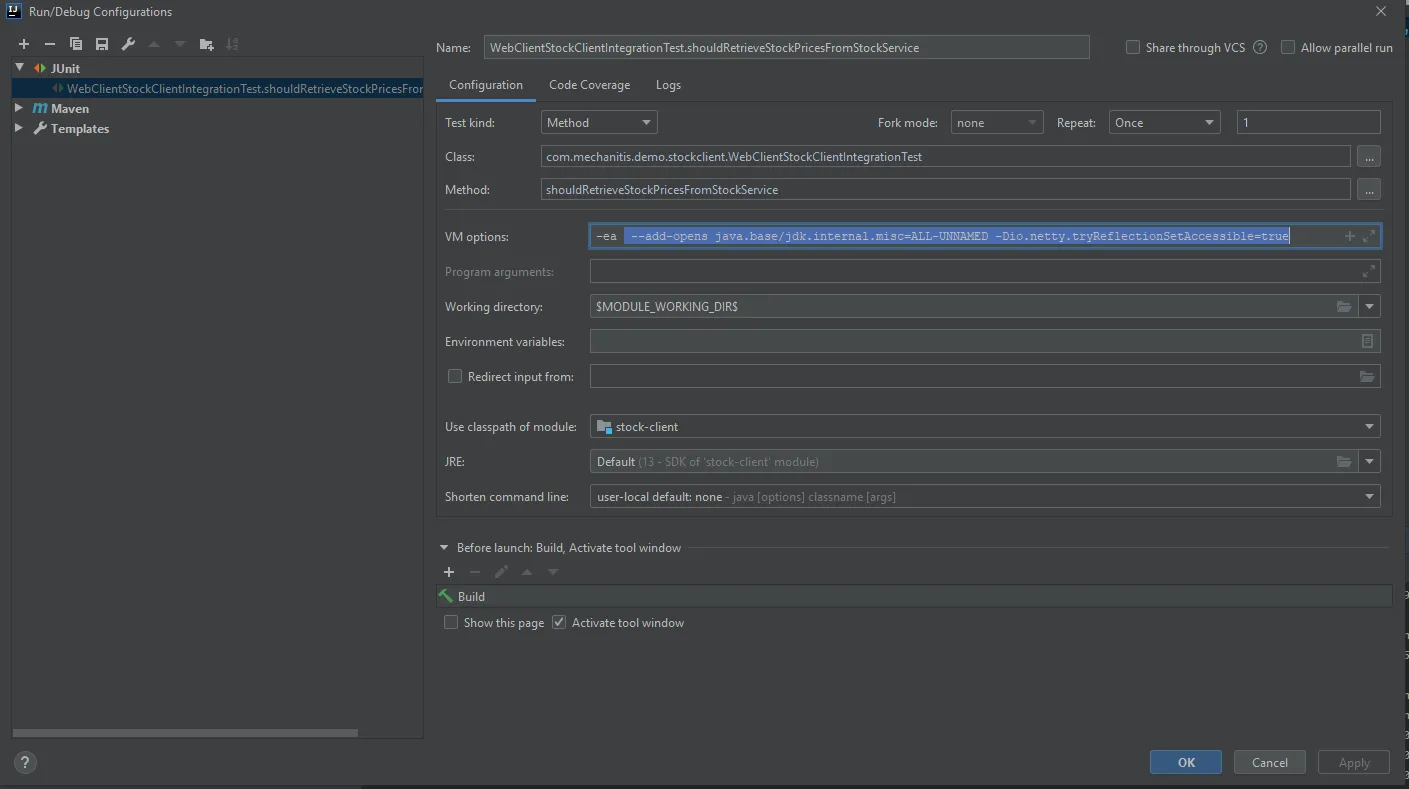Create new folder for configurations
The height and width of the screenshot is (789, 1409).
pyautogui.click(x=206, y=44)
